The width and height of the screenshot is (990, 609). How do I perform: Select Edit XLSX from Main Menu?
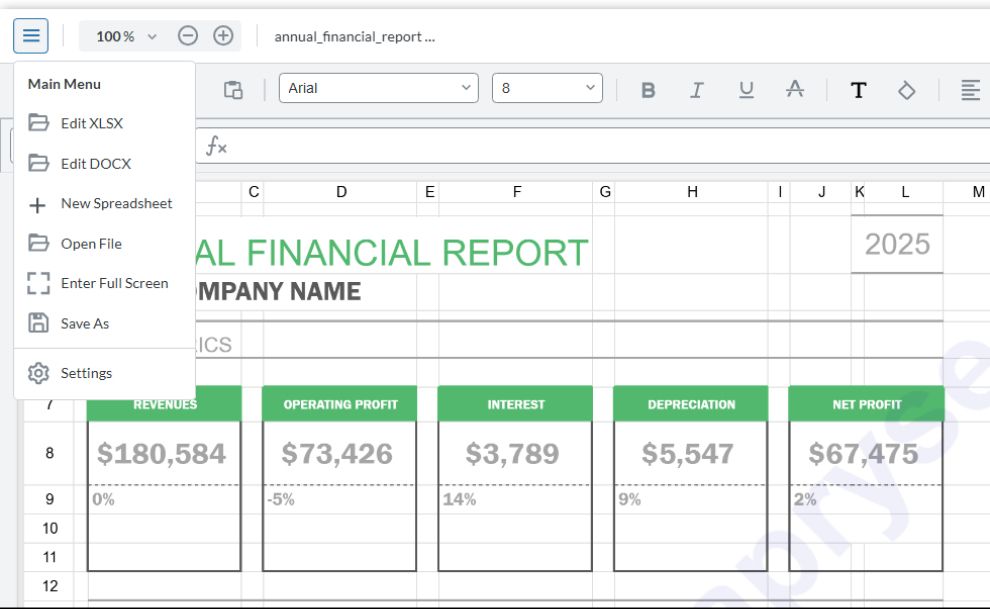coord(104,123)
